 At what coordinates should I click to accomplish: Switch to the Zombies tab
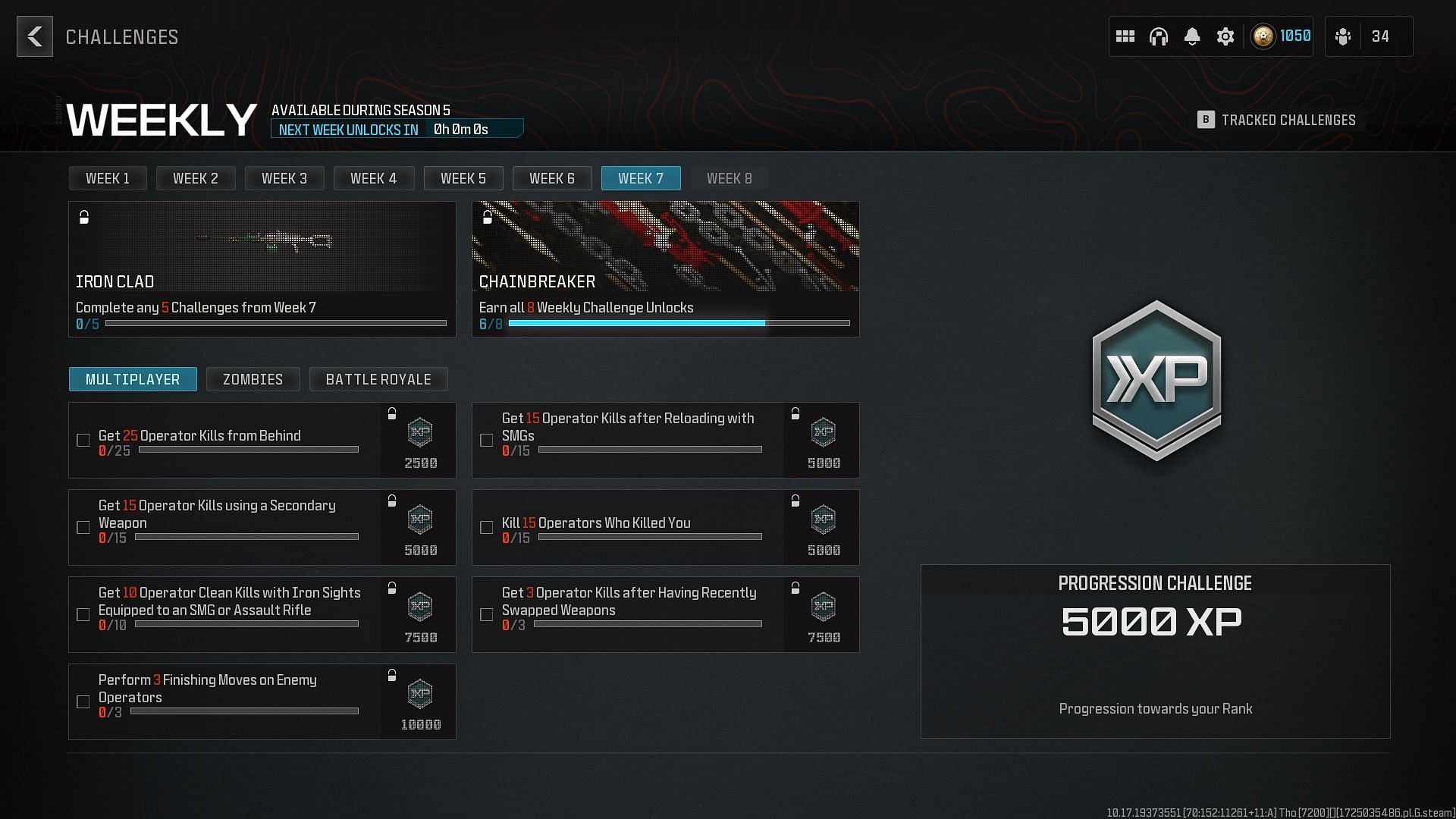pos(253,379)
